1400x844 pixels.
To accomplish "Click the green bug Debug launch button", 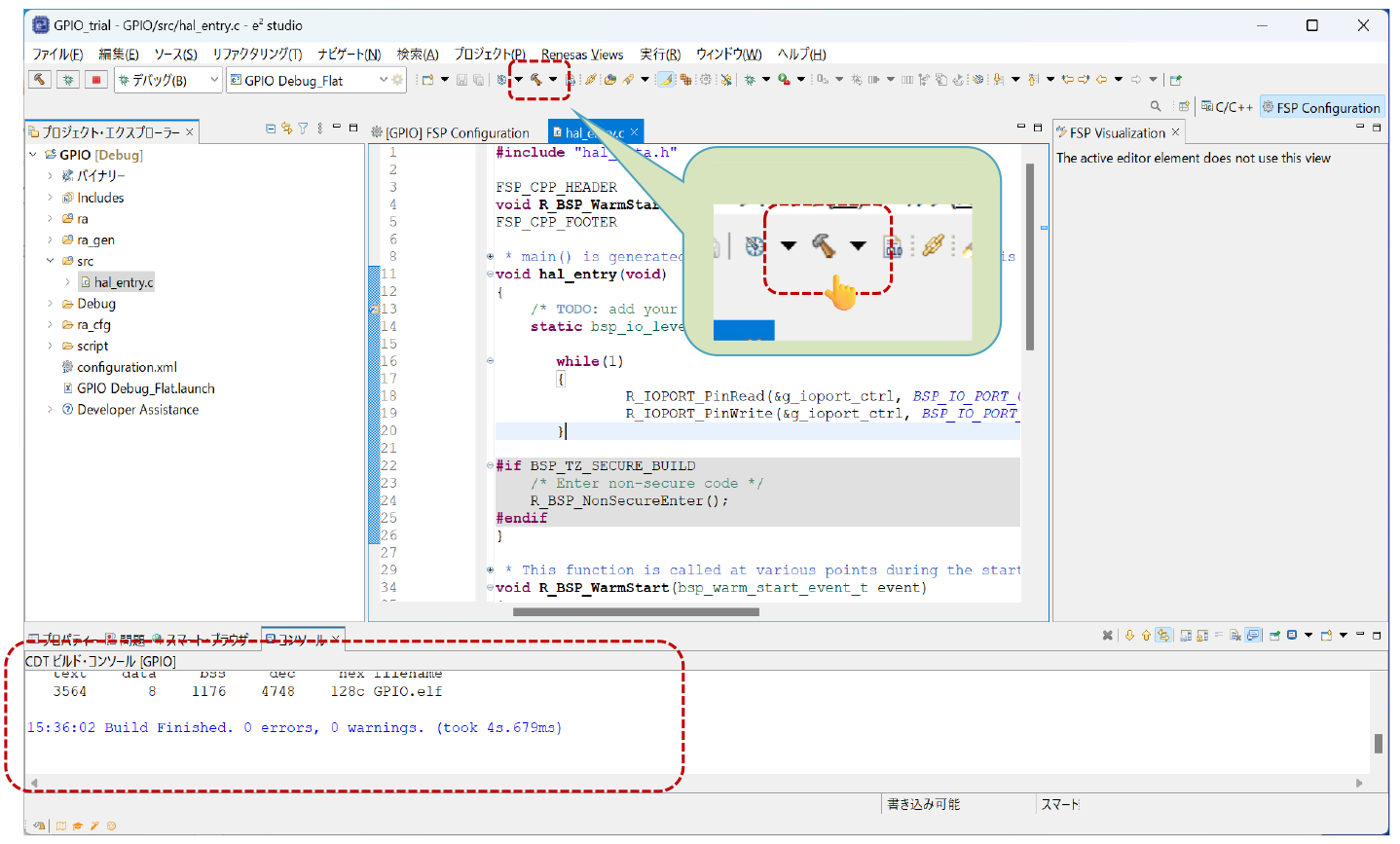I will pos(68,80).
